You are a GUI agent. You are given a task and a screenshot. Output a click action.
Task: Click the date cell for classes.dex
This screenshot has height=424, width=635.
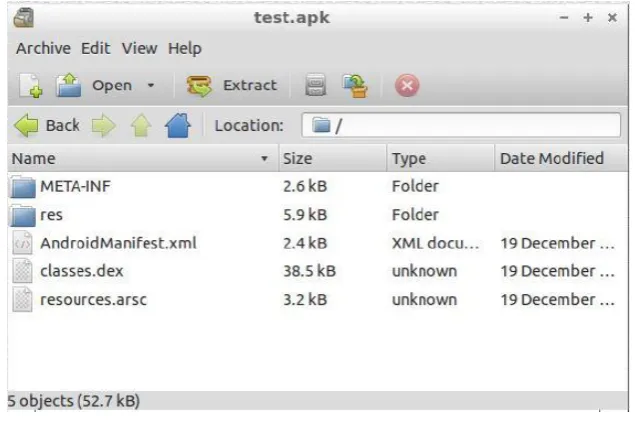pyautogui.click(x=558, y=271)
